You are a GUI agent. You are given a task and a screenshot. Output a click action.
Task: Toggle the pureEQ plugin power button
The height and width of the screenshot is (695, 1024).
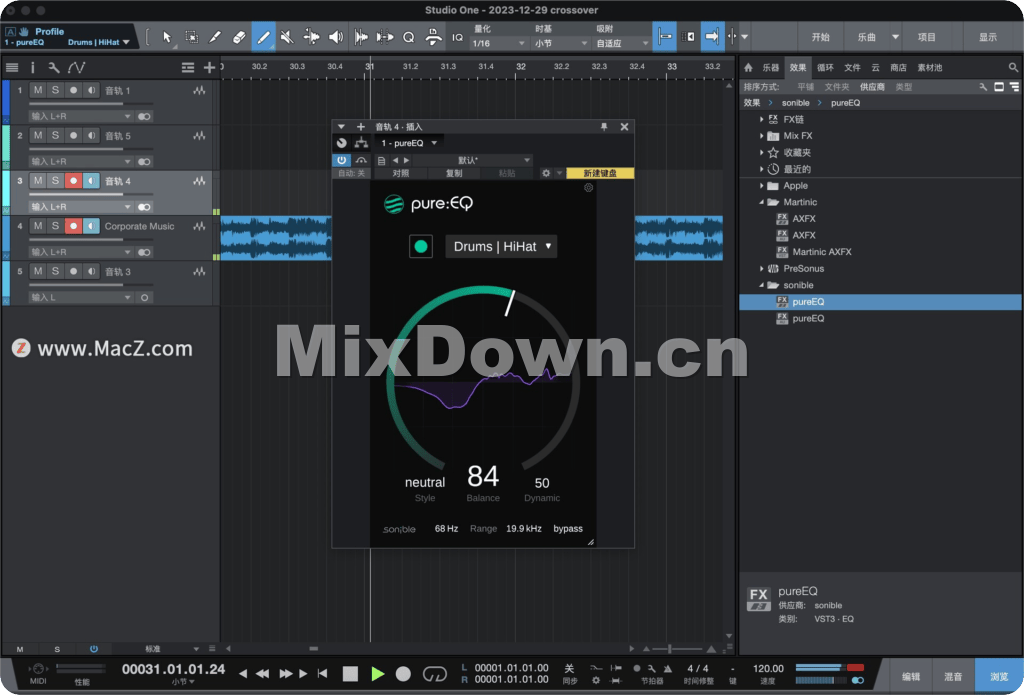coord(342,160)
